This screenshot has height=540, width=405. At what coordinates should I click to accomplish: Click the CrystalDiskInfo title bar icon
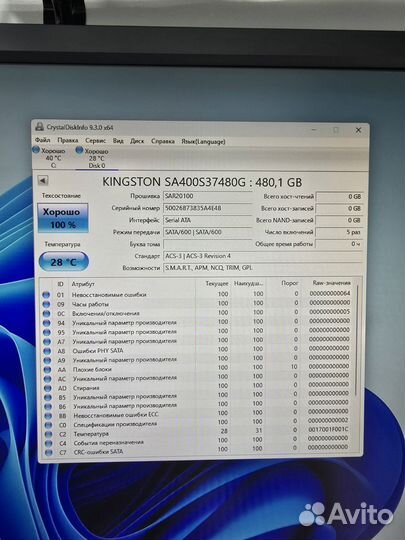(40, 127)
